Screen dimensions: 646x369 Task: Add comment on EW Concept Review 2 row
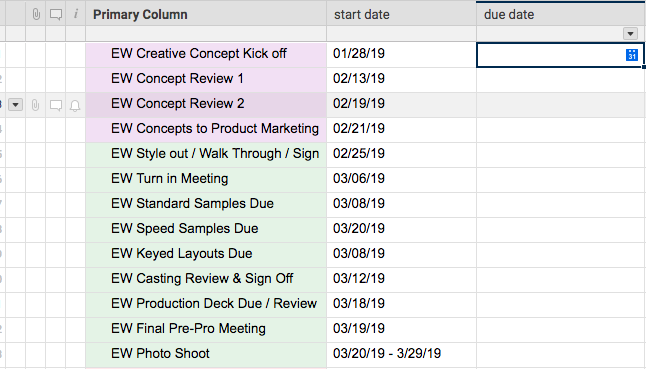(56, 105)
